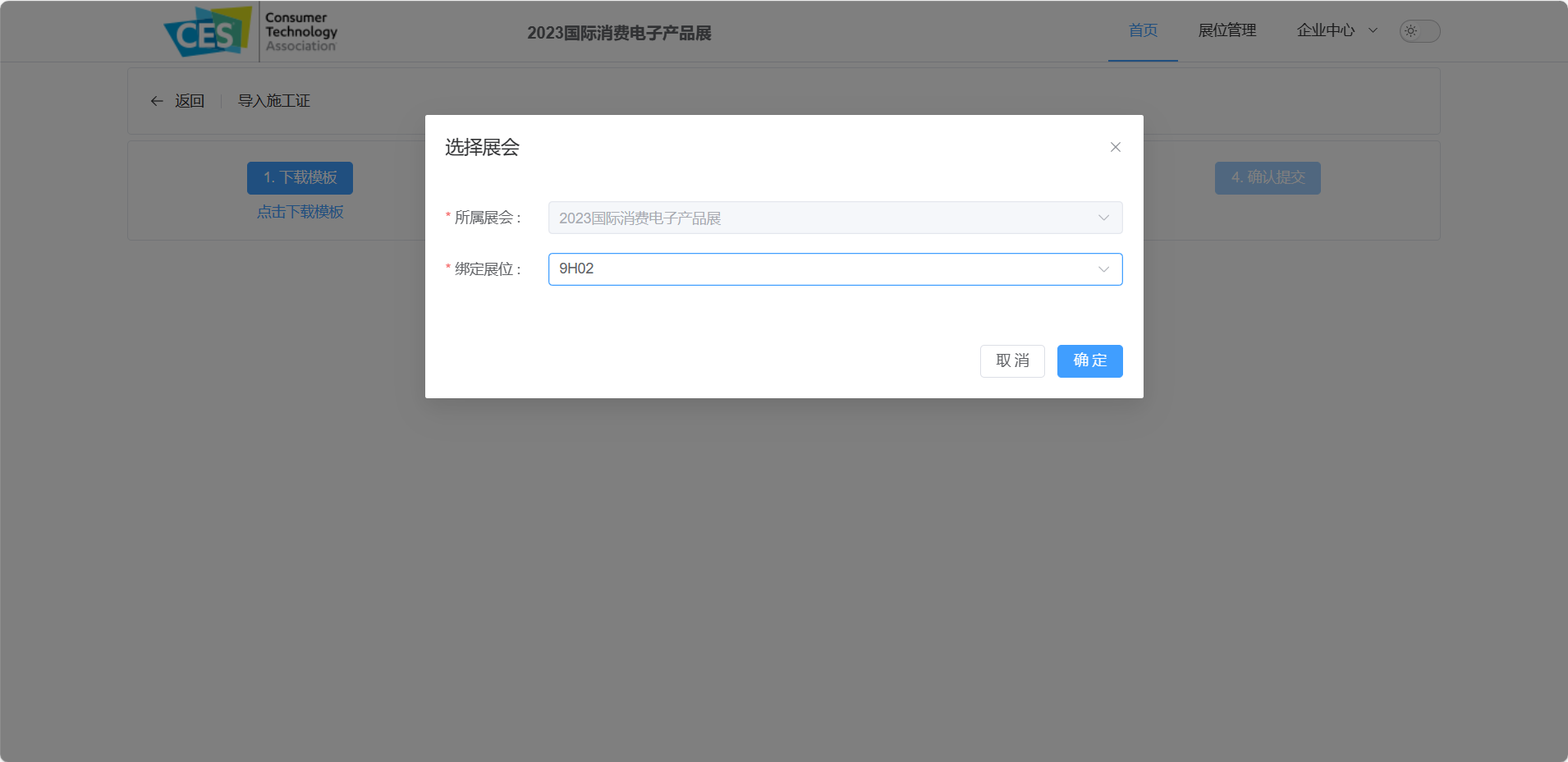
Task: Close the 选择展会 dialog with X icon
Action: coord(1115,147)
